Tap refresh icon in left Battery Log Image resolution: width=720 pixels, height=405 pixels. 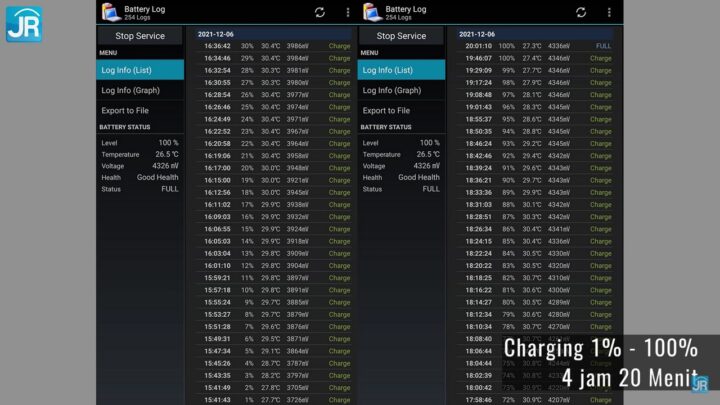coord(320,12)
